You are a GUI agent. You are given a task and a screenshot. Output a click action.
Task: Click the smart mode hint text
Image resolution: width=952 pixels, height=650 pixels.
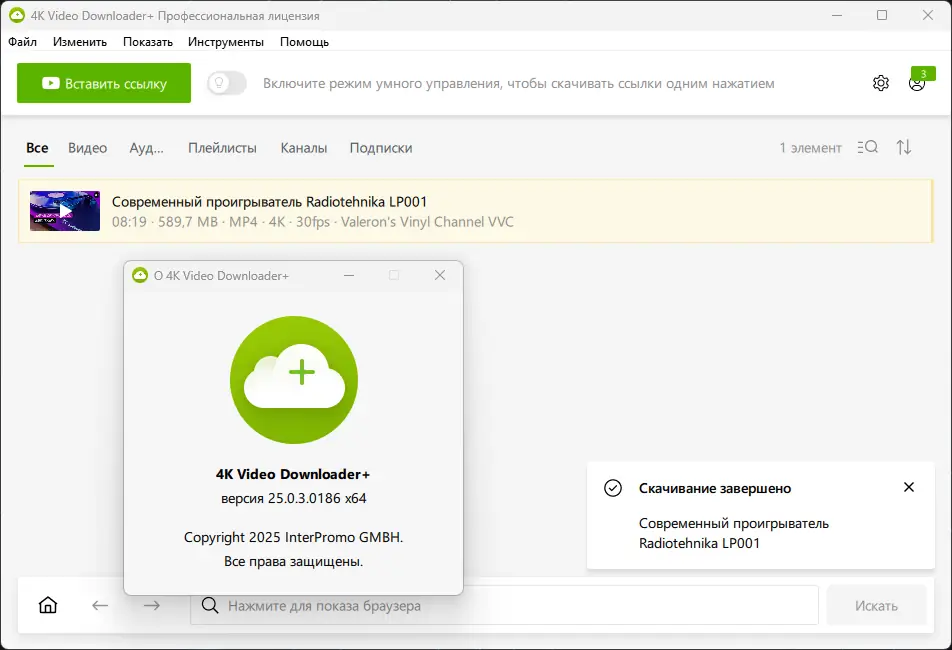(x=518, y=83)
